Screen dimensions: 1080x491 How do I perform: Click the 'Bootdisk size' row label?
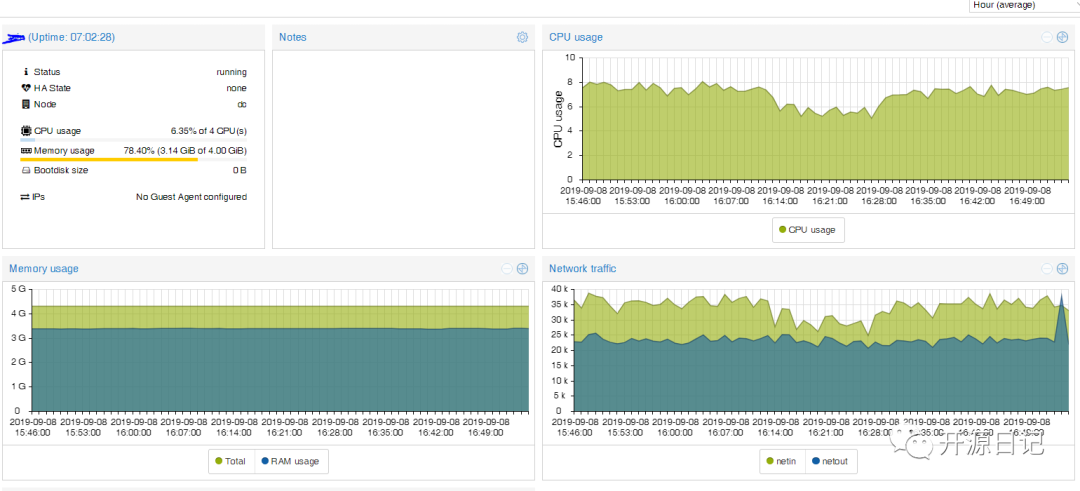pyautogui.click(x=61, y=170)
